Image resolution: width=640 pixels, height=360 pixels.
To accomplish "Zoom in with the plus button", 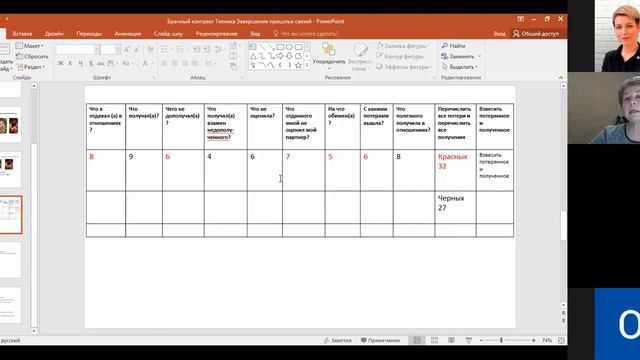I will tap(533, 340).
